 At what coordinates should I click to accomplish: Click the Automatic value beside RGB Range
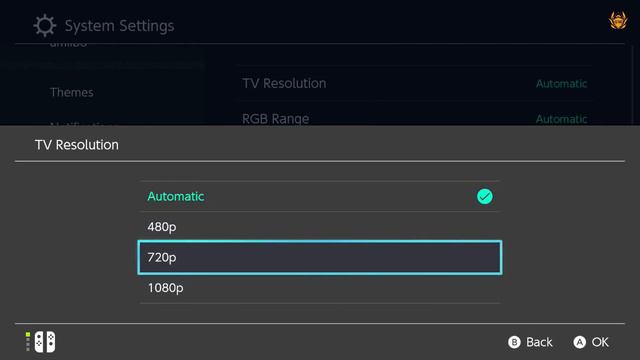pyautogui.click(x=561, y=119)
